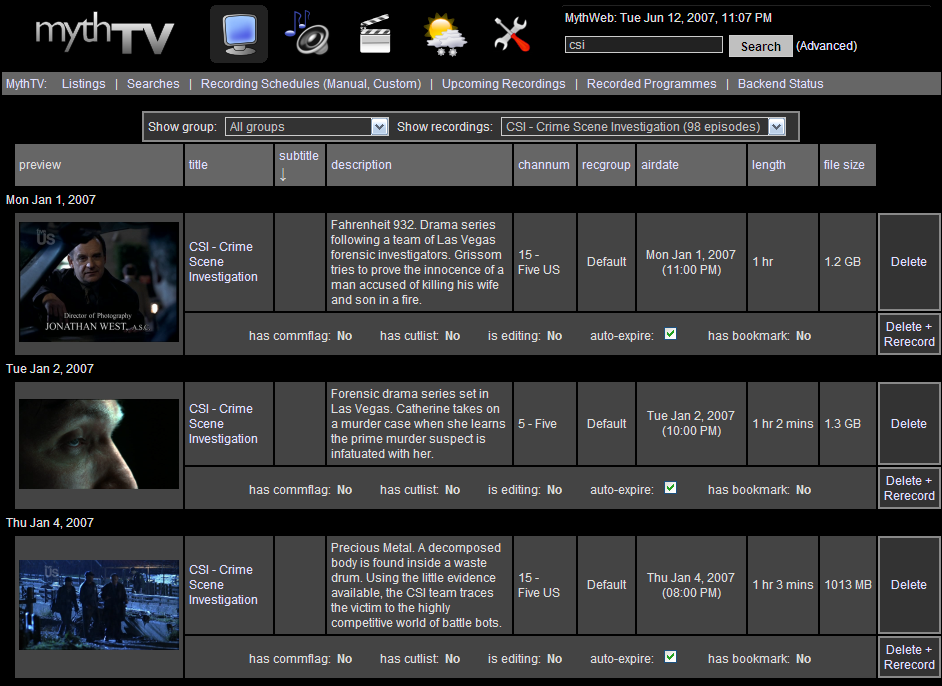This screenshot has width=942, height=686.
Task: Sort by the recgroup column header
Action: point(606,165)
